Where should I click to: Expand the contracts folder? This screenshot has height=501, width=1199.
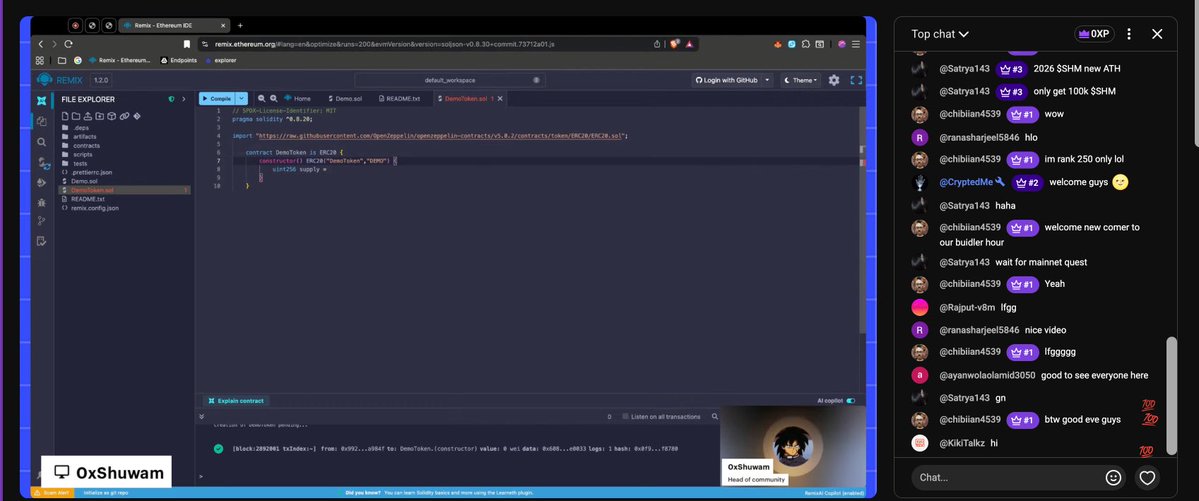(86, 145)
